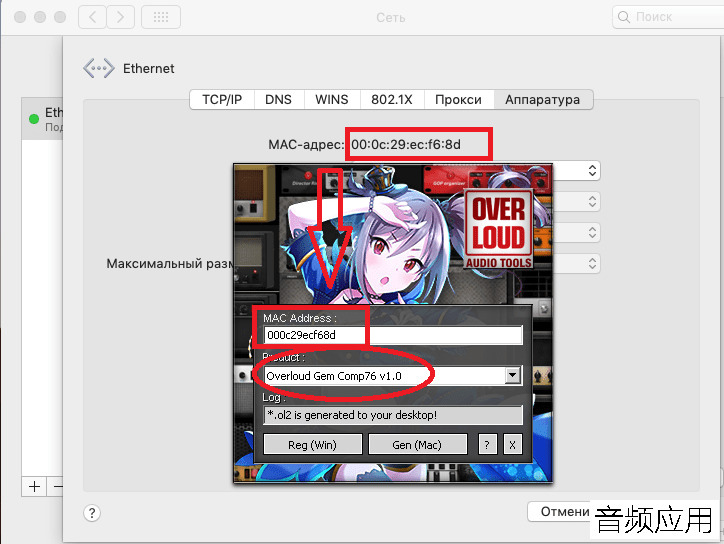Click the Отменить cancel button
The height and width of the screenshot is (544, 724).
pos(559,512)
